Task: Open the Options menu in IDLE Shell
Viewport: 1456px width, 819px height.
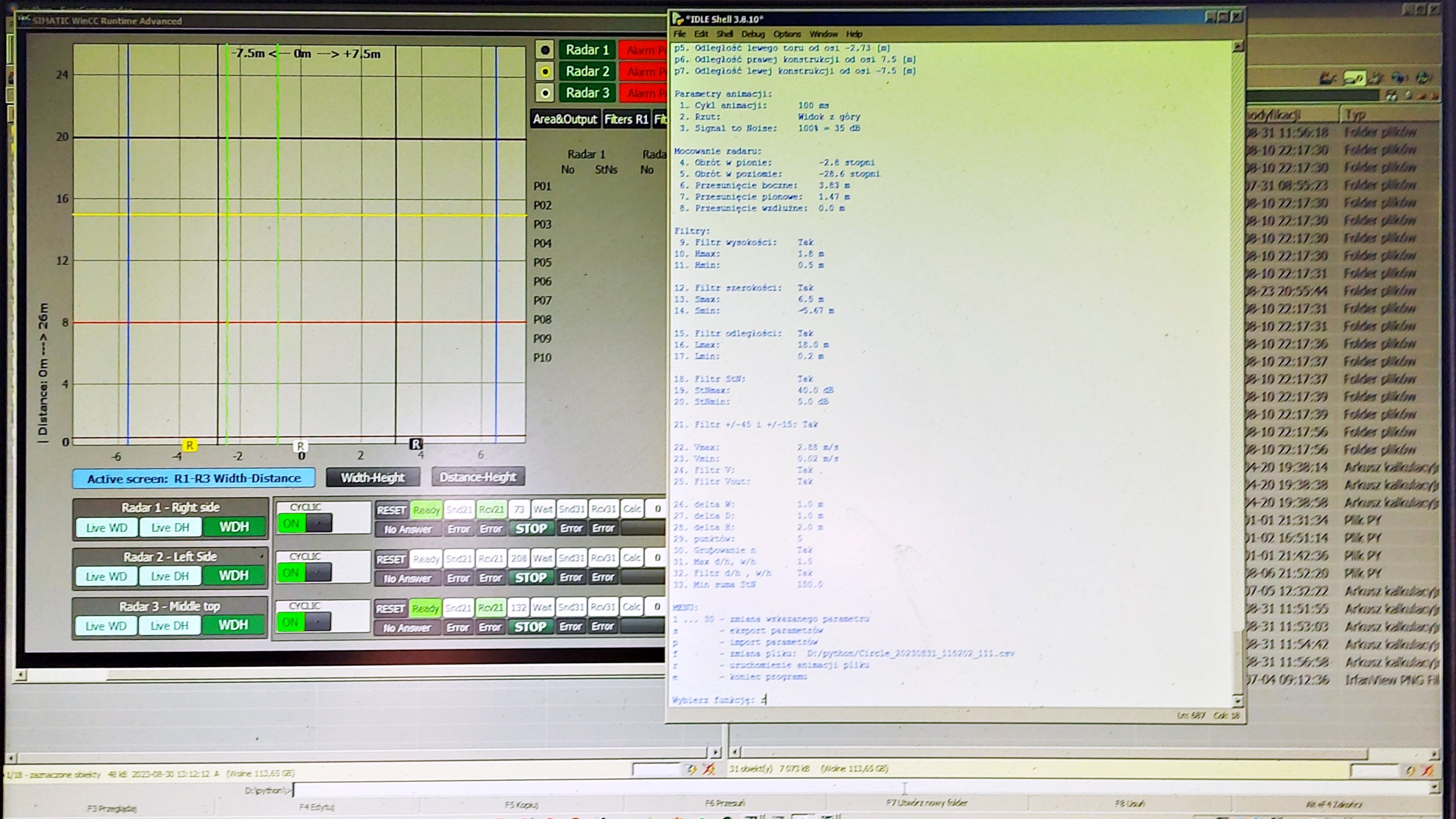Action: (x=787, y=34)
